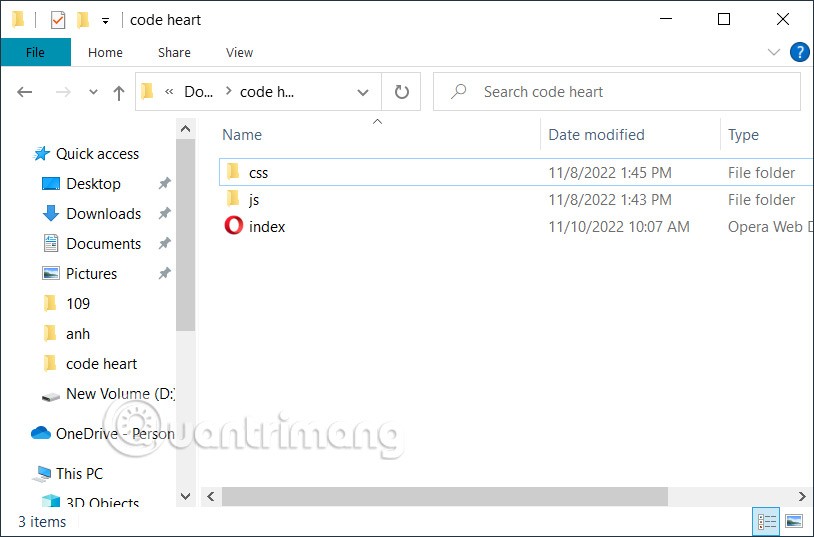Image resolution: width=814 pixels, height=537 pixels.
Task: Click the Opera icon beside index file
Action: tap(233, 226)
